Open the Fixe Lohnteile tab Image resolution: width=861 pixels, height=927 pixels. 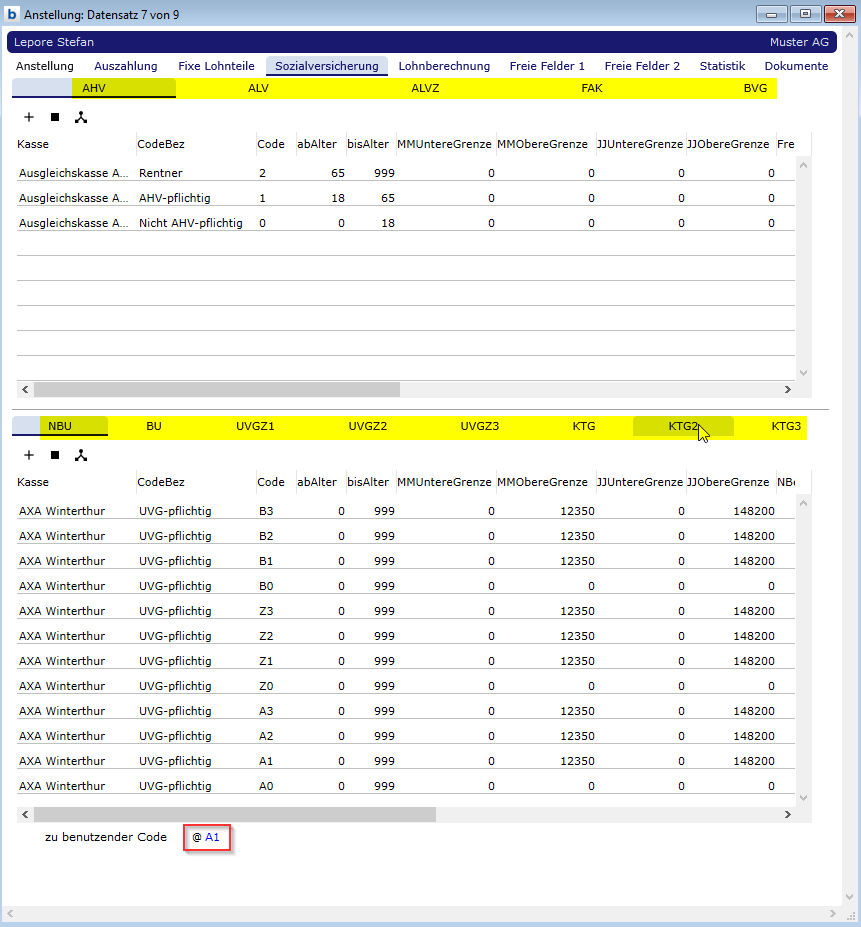[x=216, y=66]
